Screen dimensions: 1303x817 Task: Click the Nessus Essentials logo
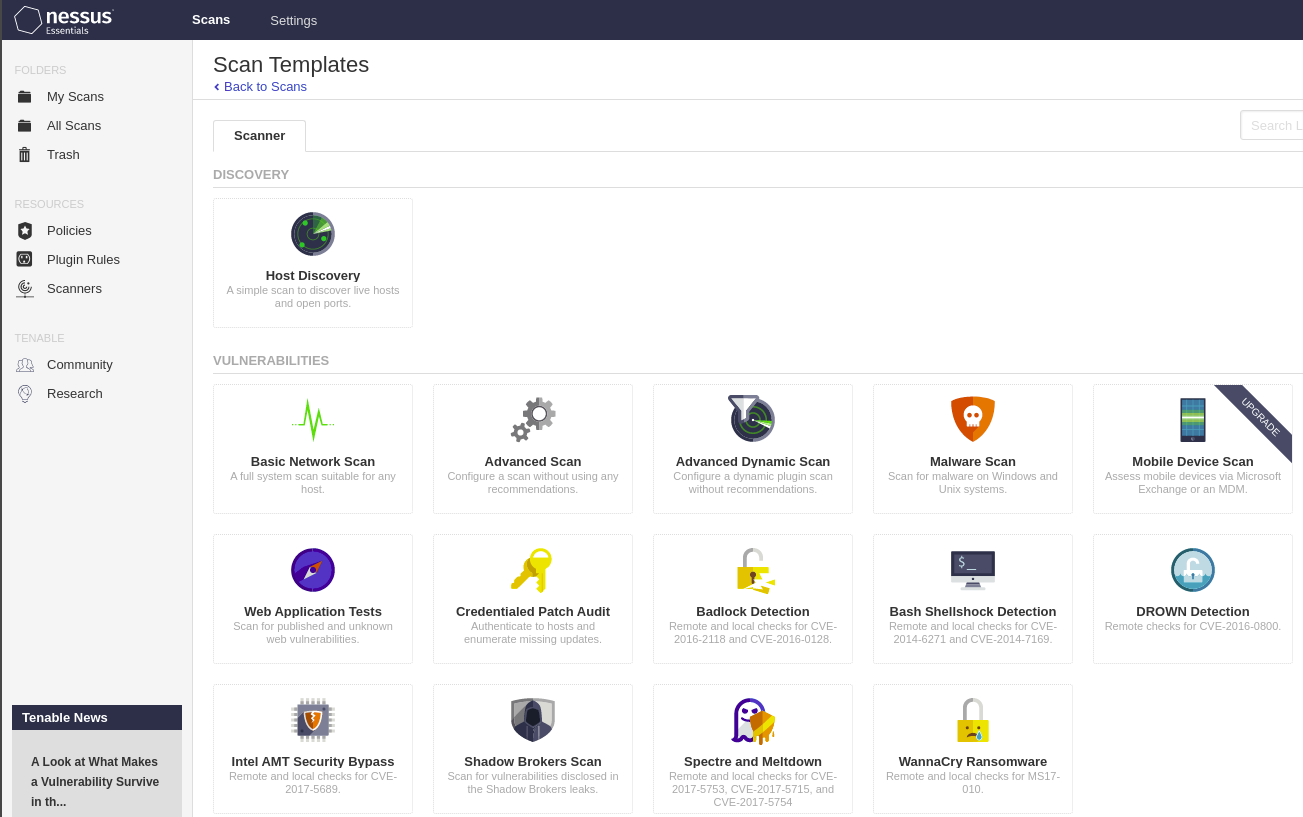point(65,20)
